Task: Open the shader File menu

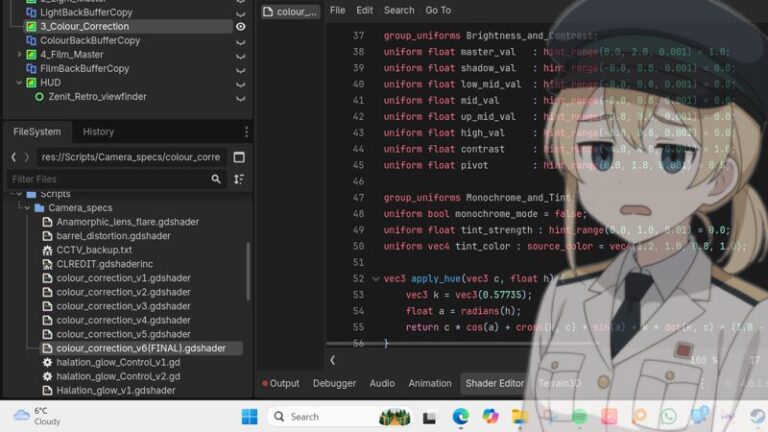Action: tap(337, 10)
